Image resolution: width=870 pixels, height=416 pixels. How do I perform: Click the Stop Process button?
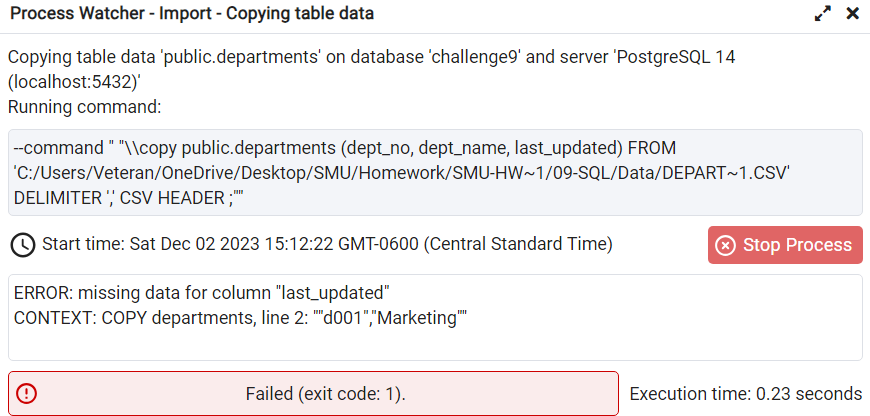(785, 245)
